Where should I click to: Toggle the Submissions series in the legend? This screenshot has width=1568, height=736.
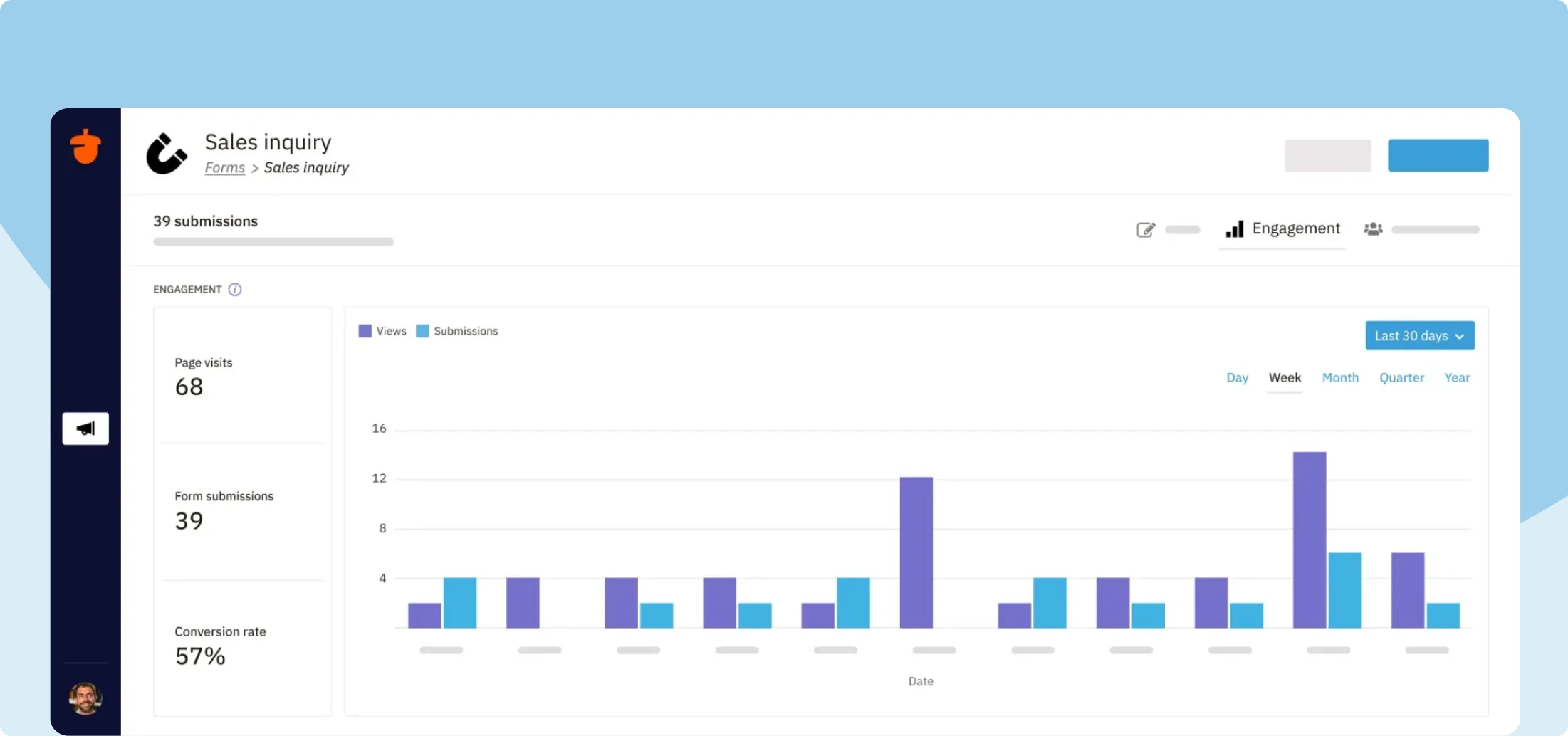(x=456, y=330)
